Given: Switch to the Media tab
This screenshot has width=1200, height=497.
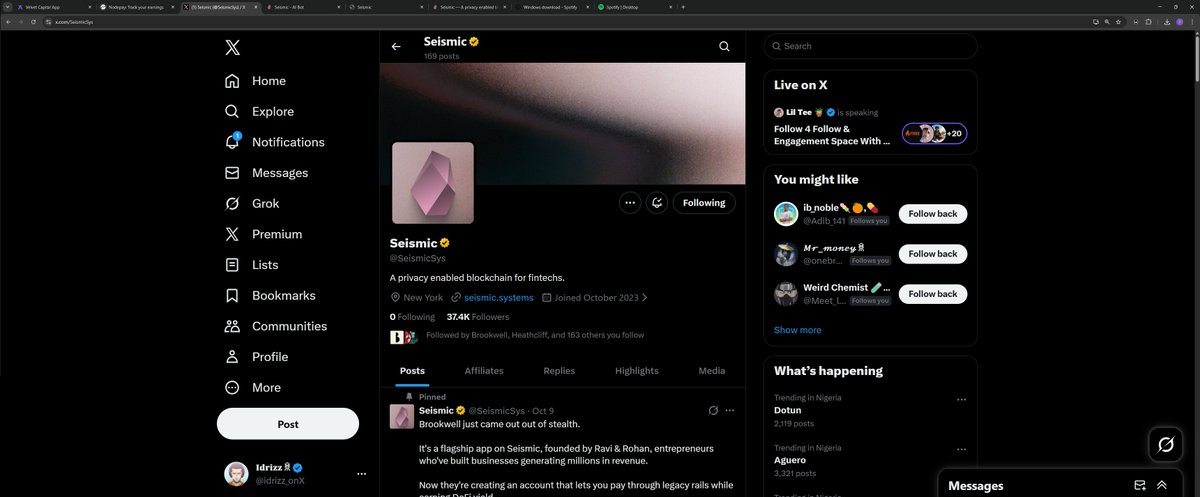Looking at the screenshot, I should click(x=712, y=371).
